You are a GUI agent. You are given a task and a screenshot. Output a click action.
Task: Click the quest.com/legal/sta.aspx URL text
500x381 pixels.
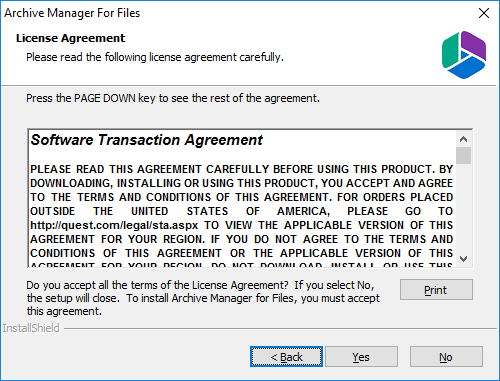click(x=114, y=226)
